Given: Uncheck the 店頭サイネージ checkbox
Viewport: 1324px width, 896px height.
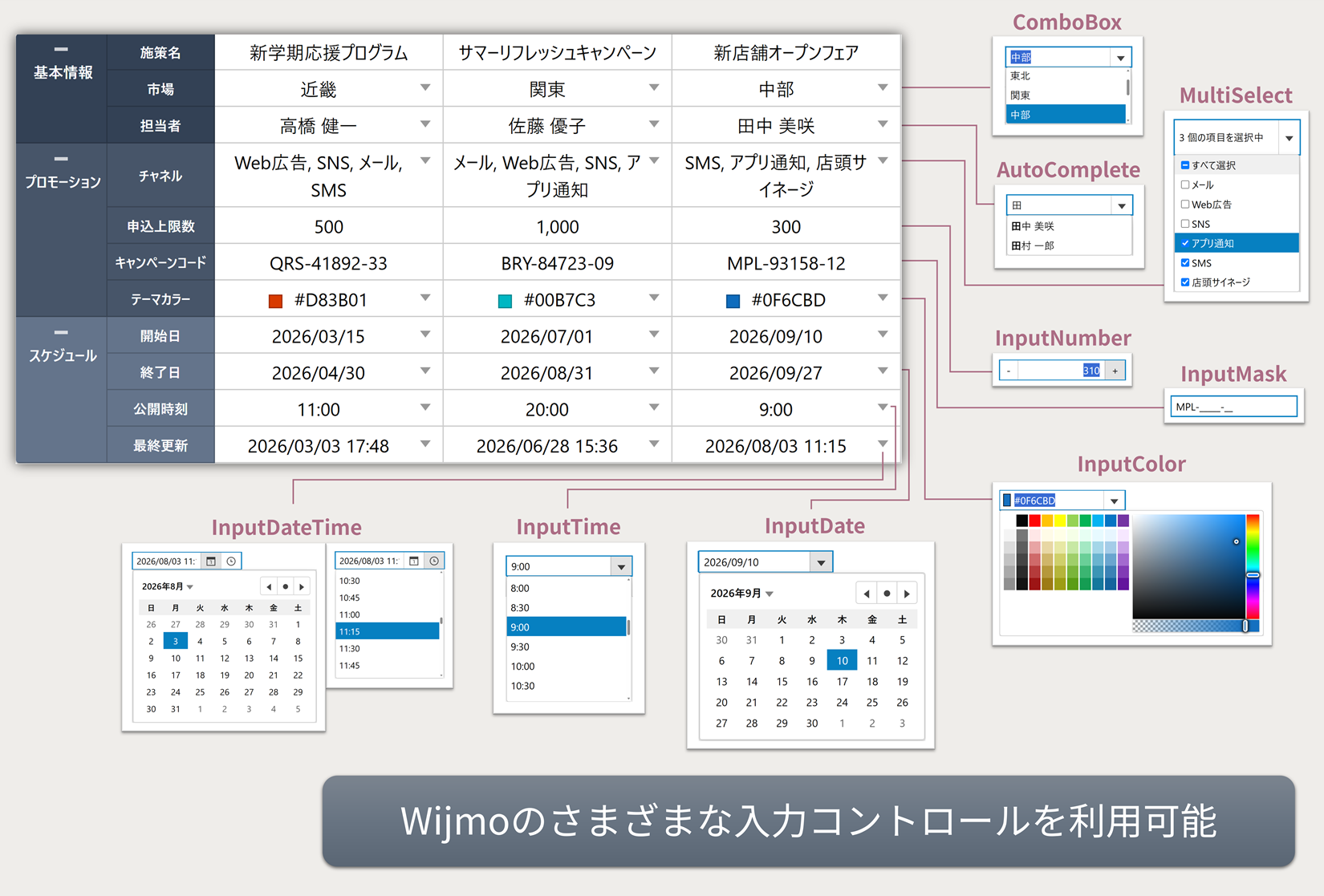Looking at the screenshot, I should [x=1185, y=282].
